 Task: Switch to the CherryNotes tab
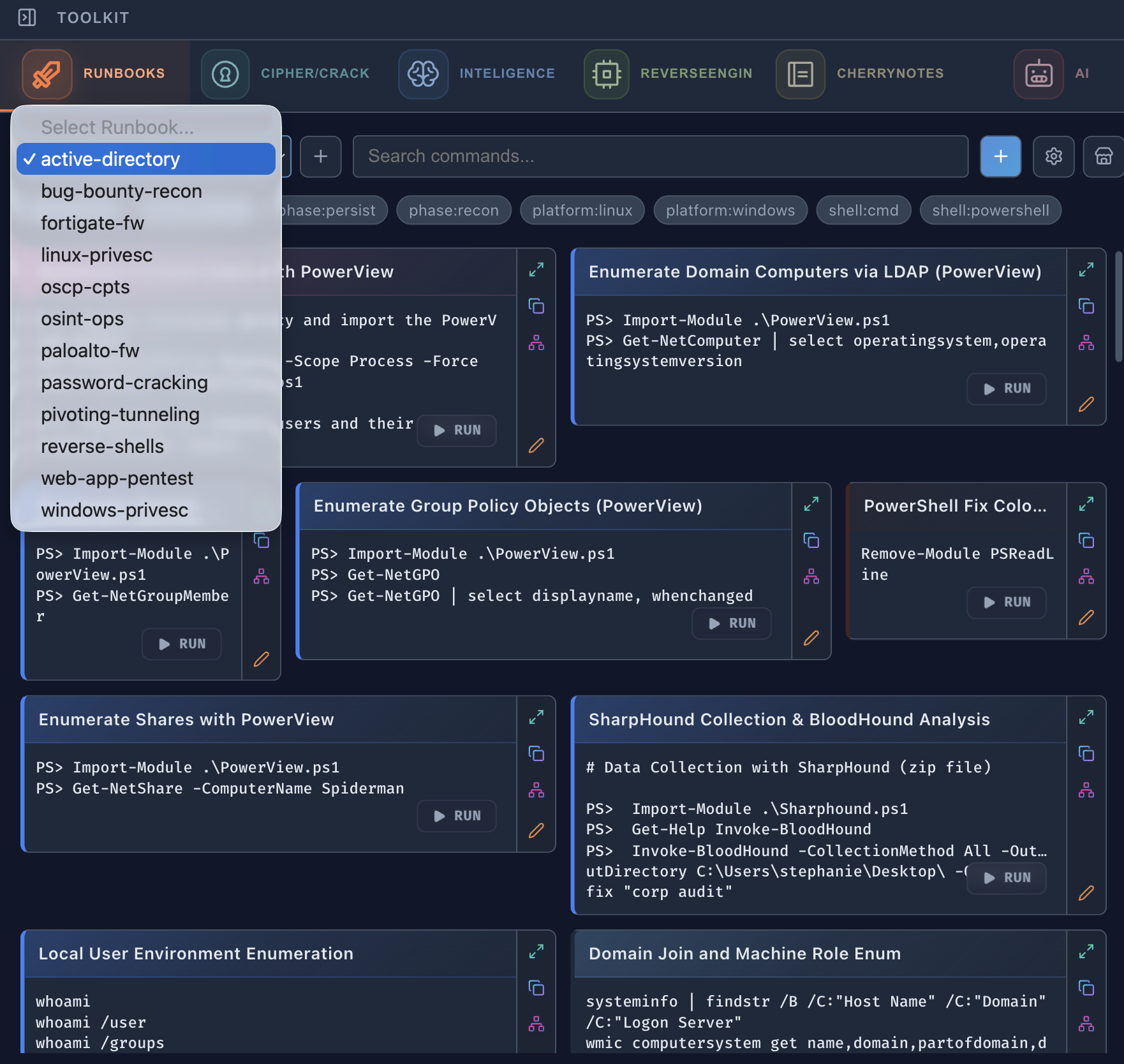(890, 73)
